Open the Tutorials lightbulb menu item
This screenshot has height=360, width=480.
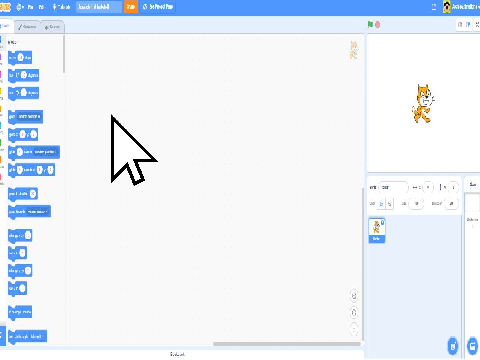coord(61,7)
